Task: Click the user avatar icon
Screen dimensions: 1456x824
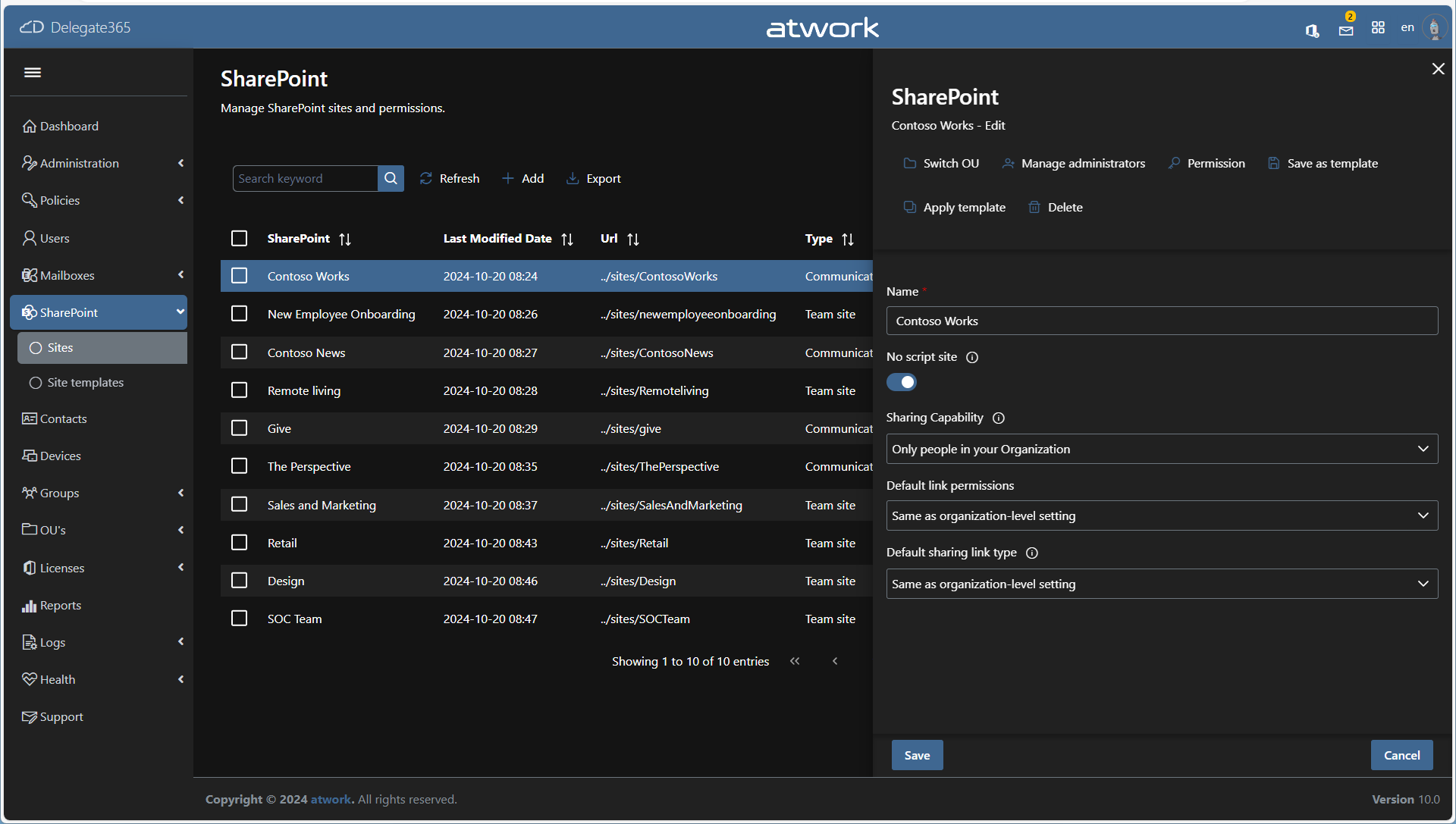Action: (x=1434, y=28)
